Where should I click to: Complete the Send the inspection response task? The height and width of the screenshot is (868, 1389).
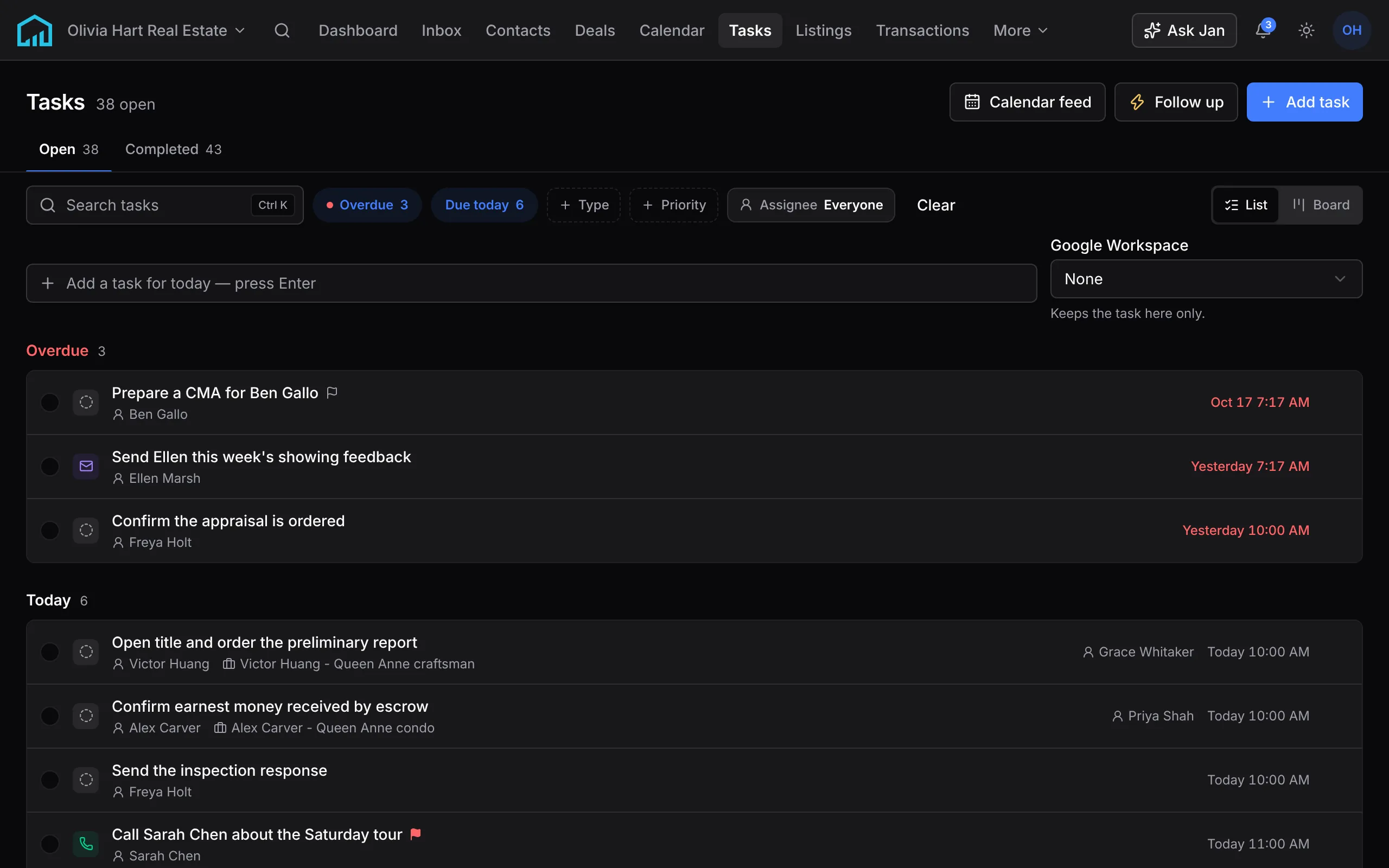coord(50,780)
